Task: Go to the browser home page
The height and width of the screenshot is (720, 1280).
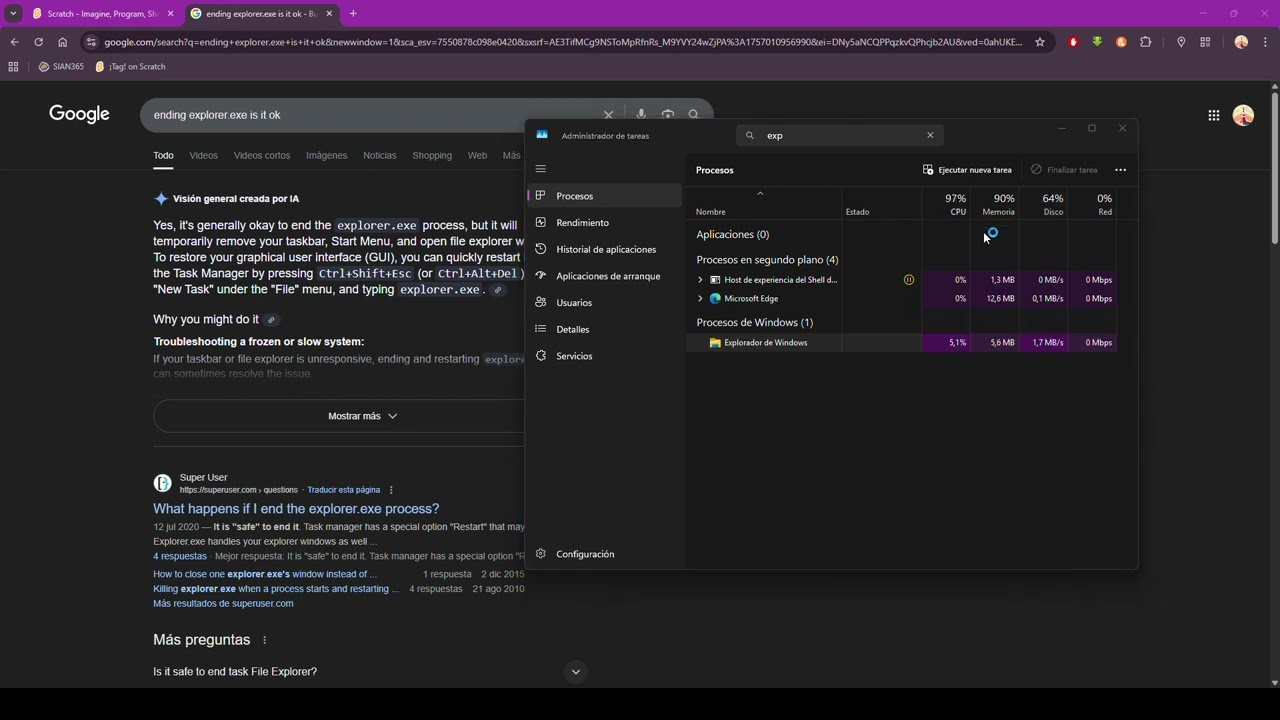Action: (62, 42)
